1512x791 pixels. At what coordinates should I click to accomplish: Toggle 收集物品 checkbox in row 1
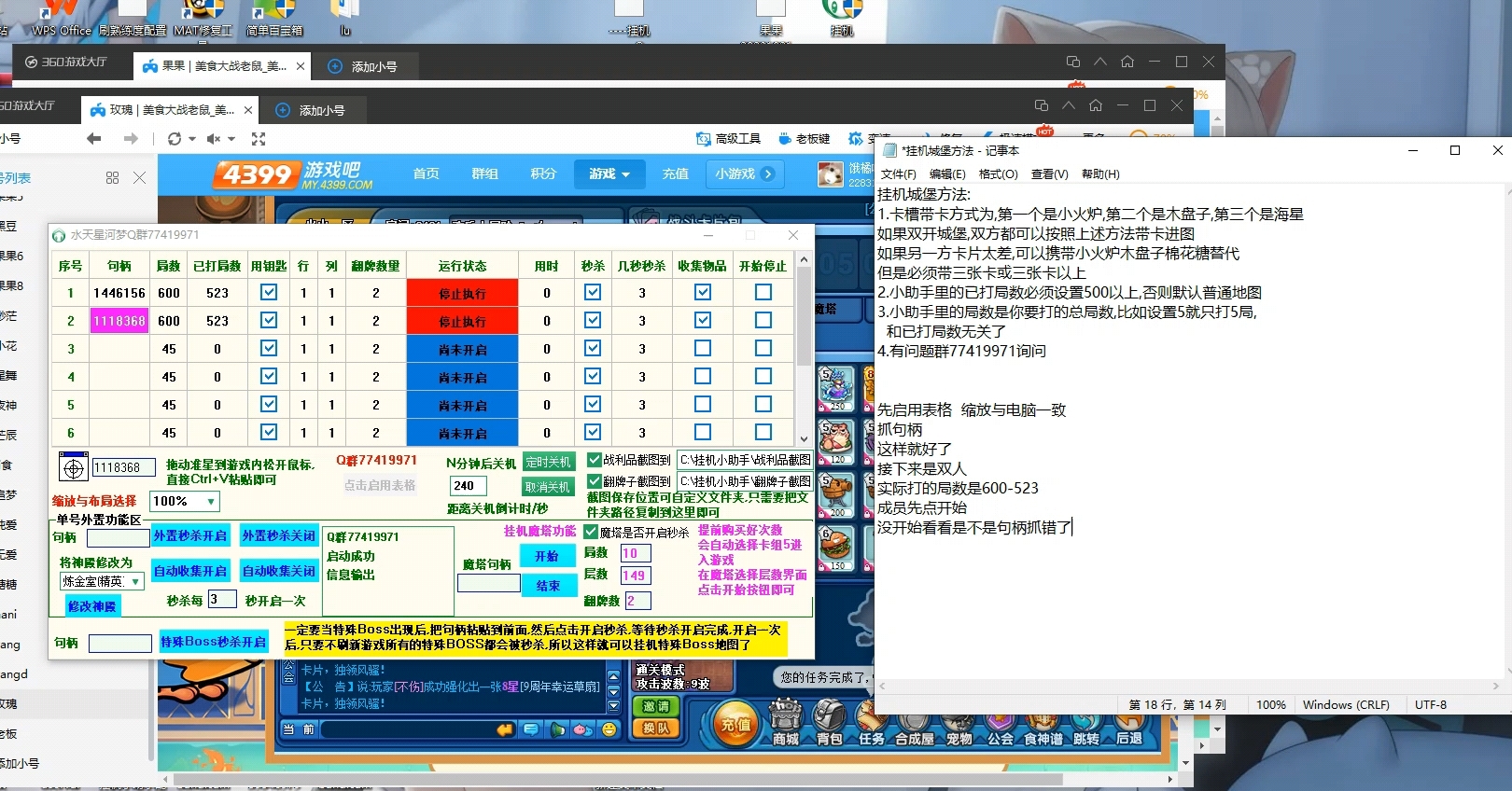pyautogui.click(x=703, y=292)
